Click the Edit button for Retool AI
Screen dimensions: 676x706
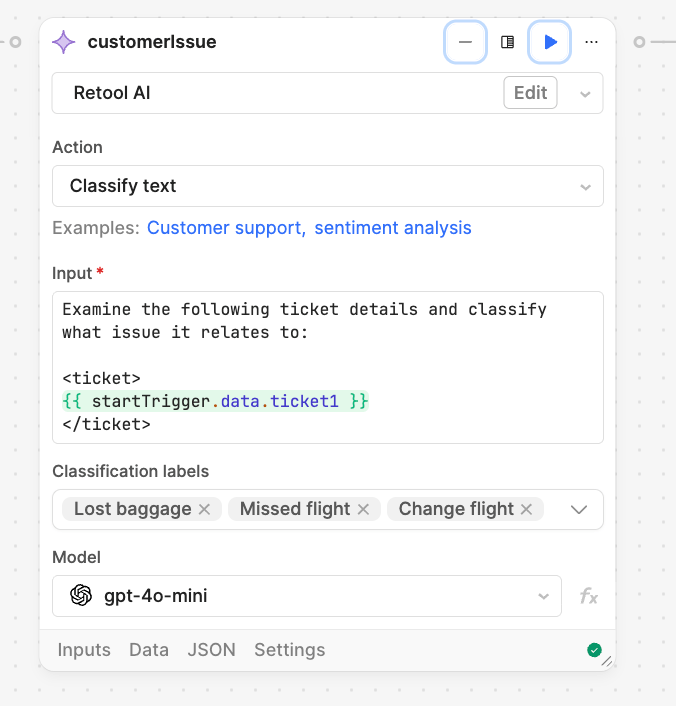click(530, 93)
